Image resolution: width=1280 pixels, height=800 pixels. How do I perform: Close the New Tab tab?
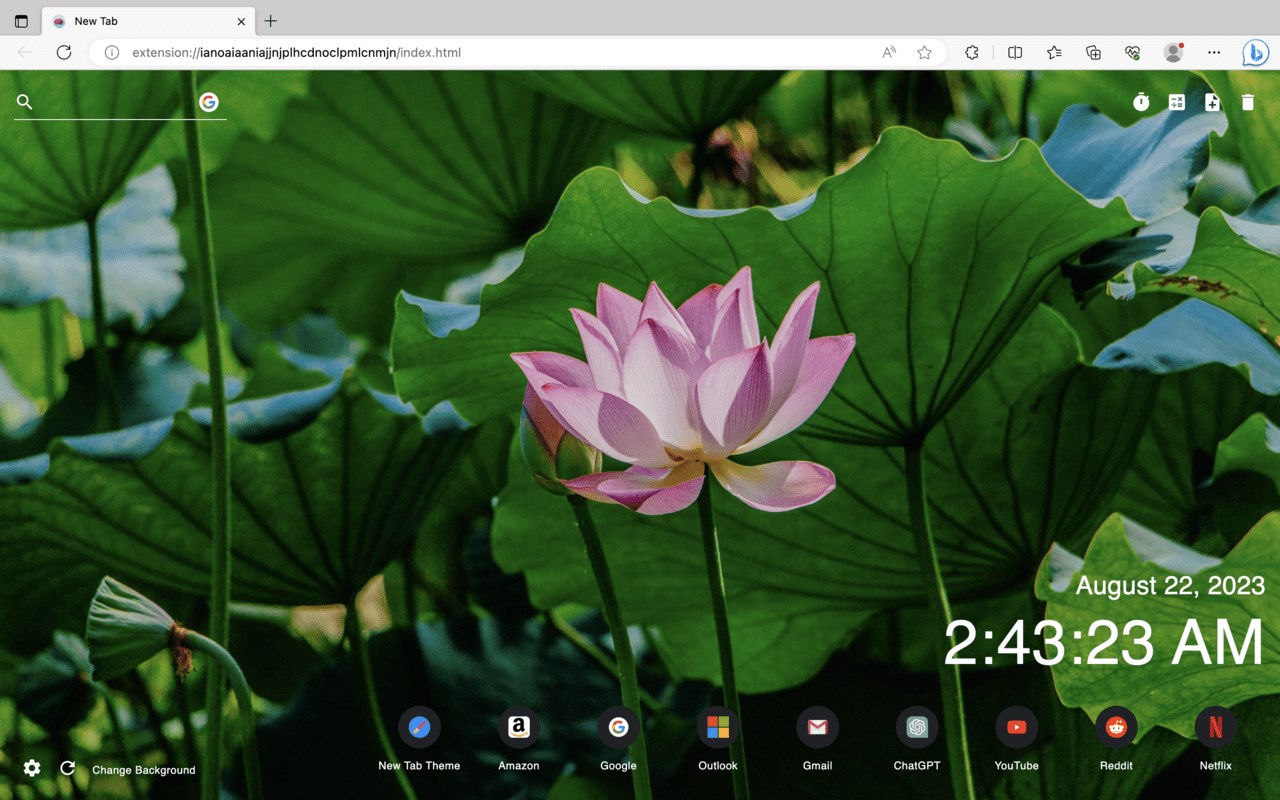click(241, 21)
